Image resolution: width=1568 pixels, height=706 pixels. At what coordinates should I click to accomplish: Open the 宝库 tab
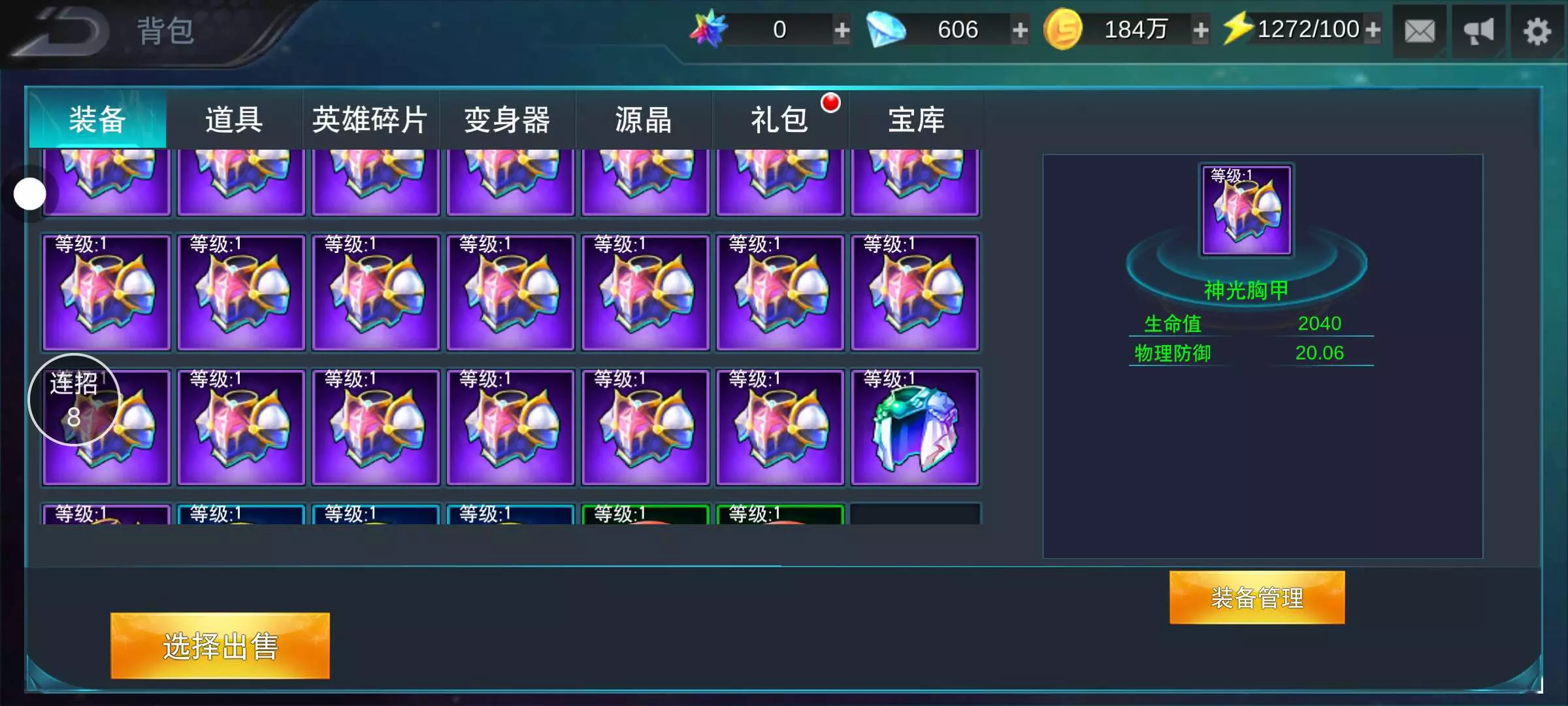click(916, 120)
